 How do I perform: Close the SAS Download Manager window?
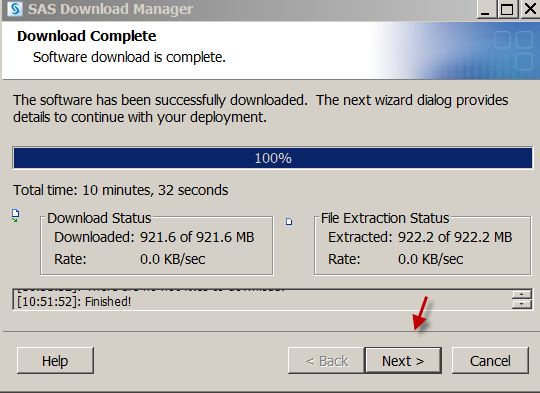pyautogui.click(x=531, y=9)
